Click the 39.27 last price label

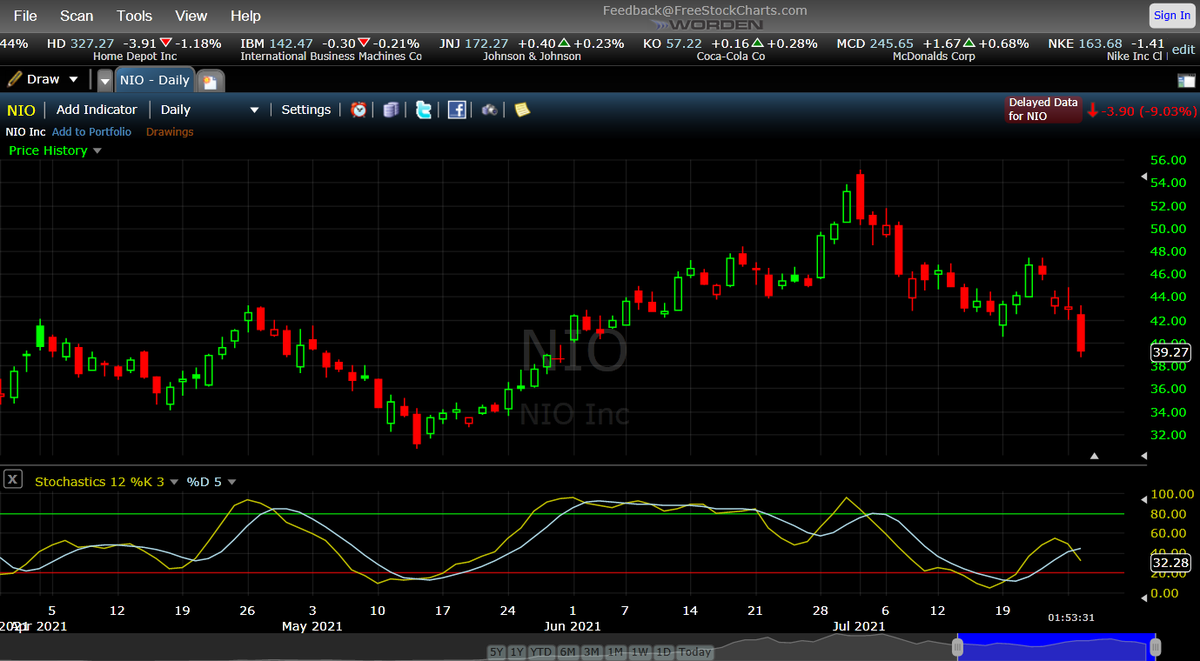click(x=1169, y=352)
